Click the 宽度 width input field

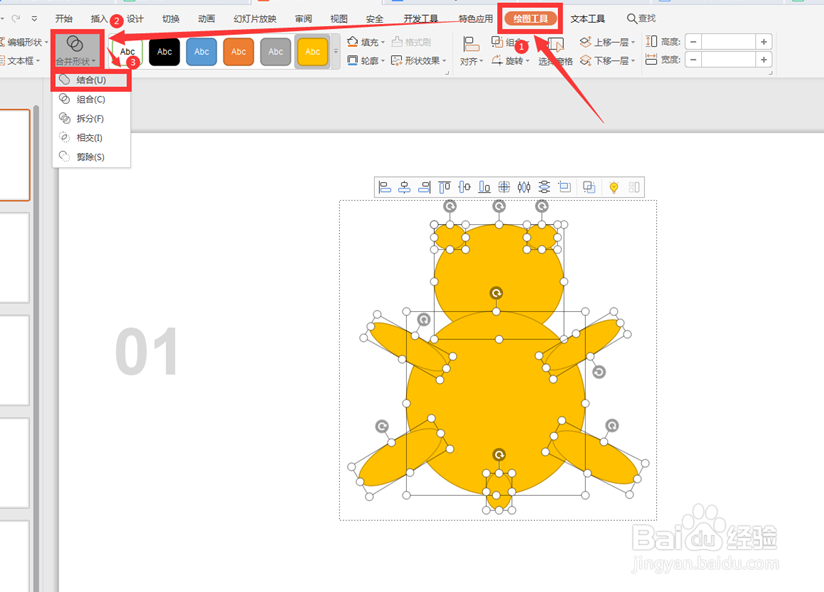[x=728, y=60]
